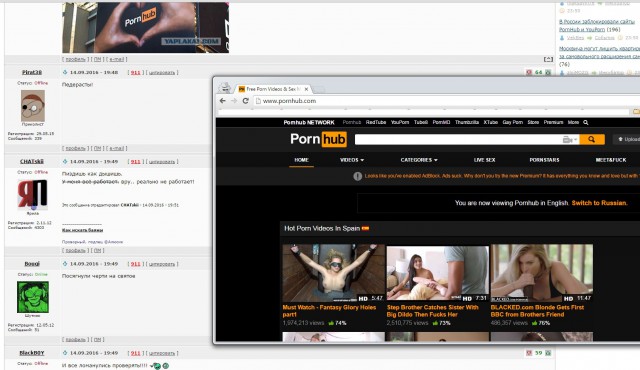
Task: Click Как искать баяны signature link
Action: 82,230
